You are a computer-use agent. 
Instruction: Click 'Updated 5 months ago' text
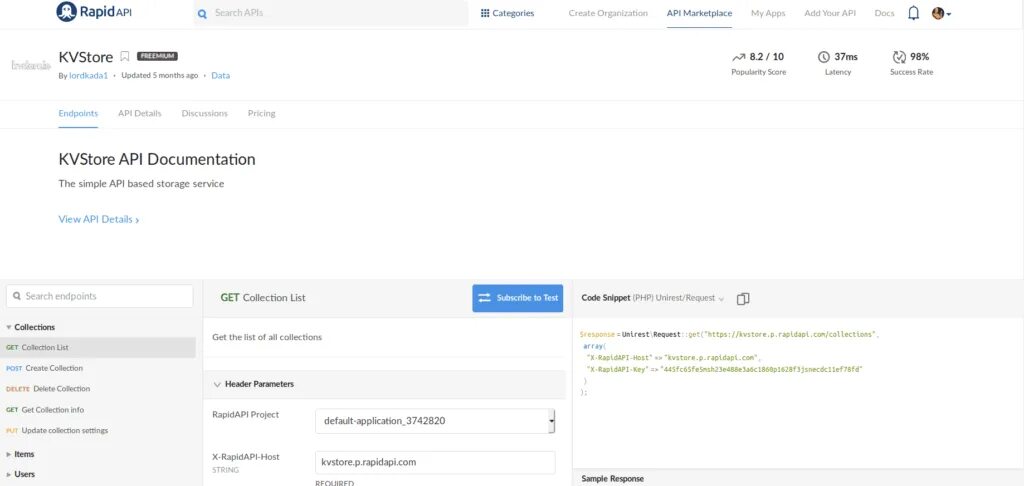[x=159, y=75]
